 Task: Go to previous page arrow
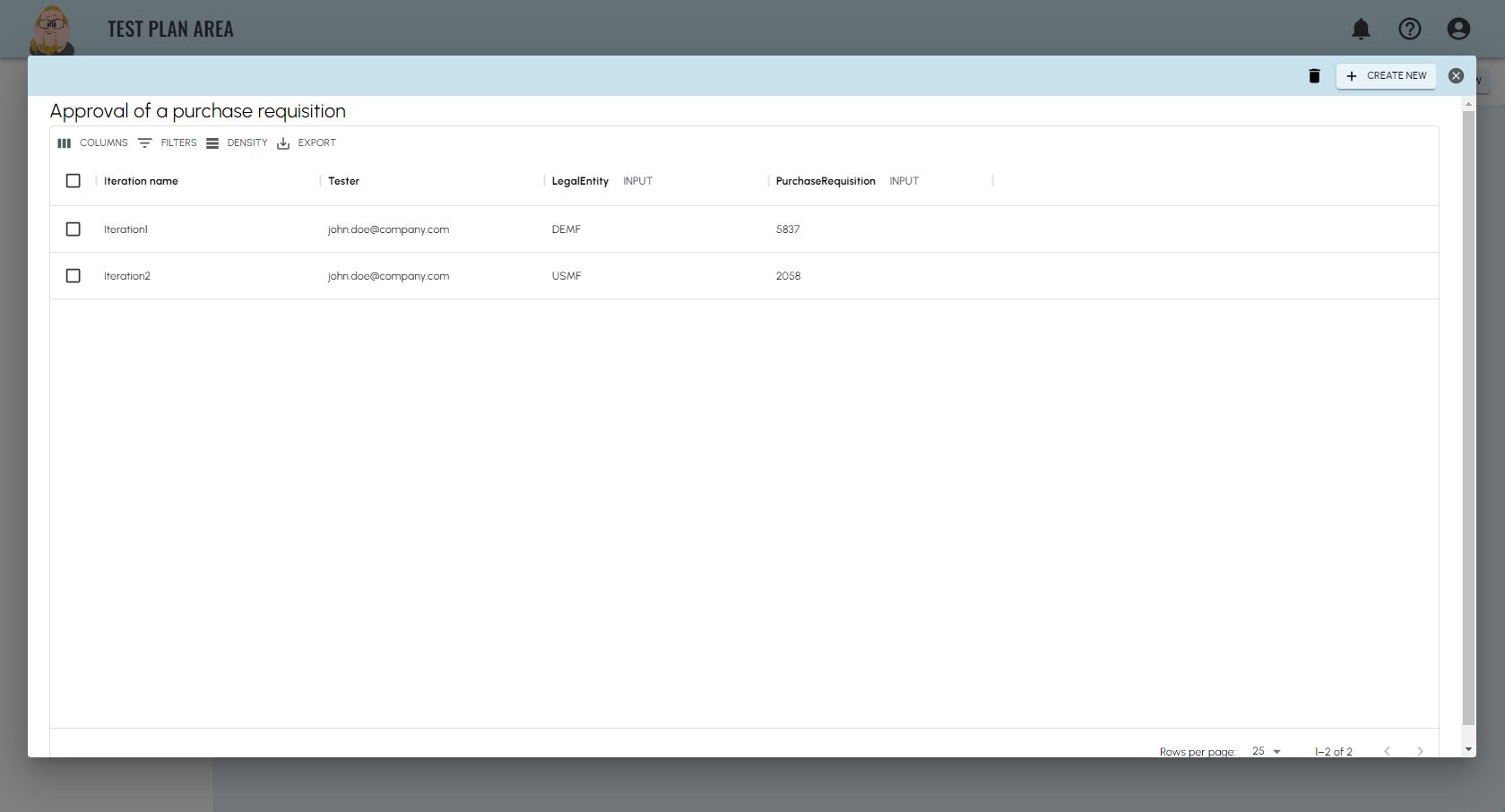click(x=1387, y=751)
